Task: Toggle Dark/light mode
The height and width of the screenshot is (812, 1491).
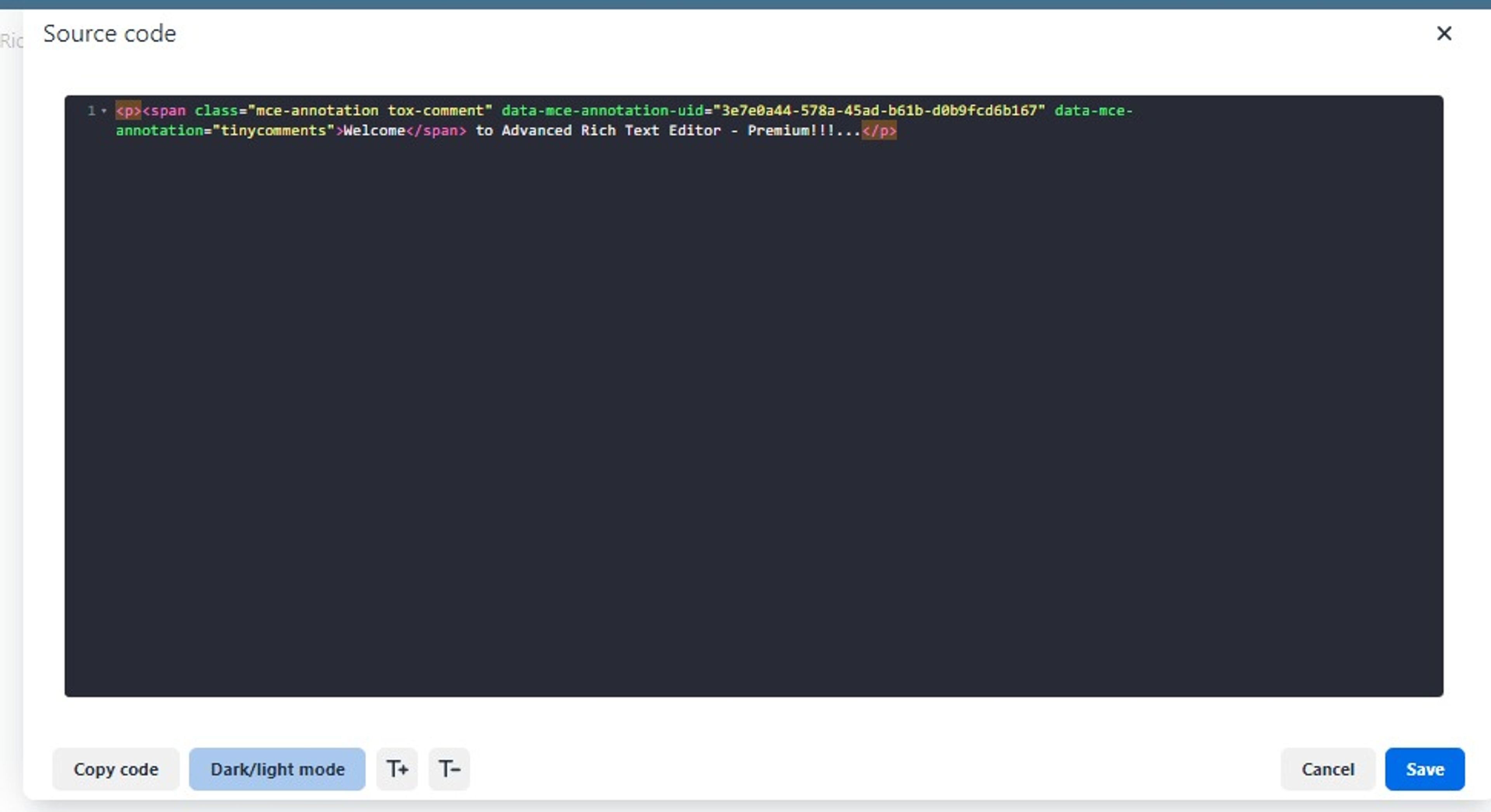Action: point(277,769)
